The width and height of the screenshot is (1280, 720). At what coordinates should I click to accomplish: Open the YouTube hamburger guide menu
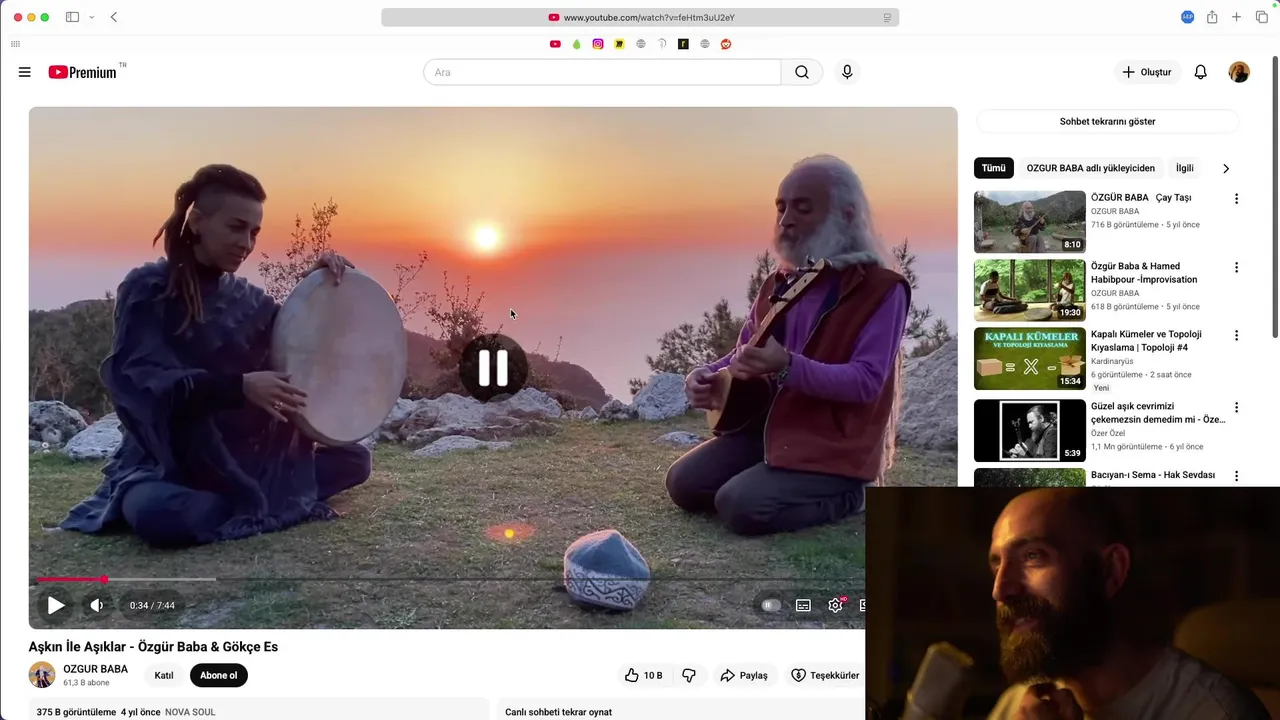click(25, 72)
